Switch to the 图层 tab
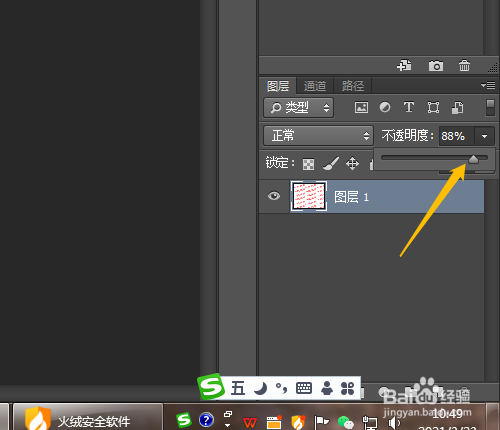The image size is (500, 430). (278, 86)
